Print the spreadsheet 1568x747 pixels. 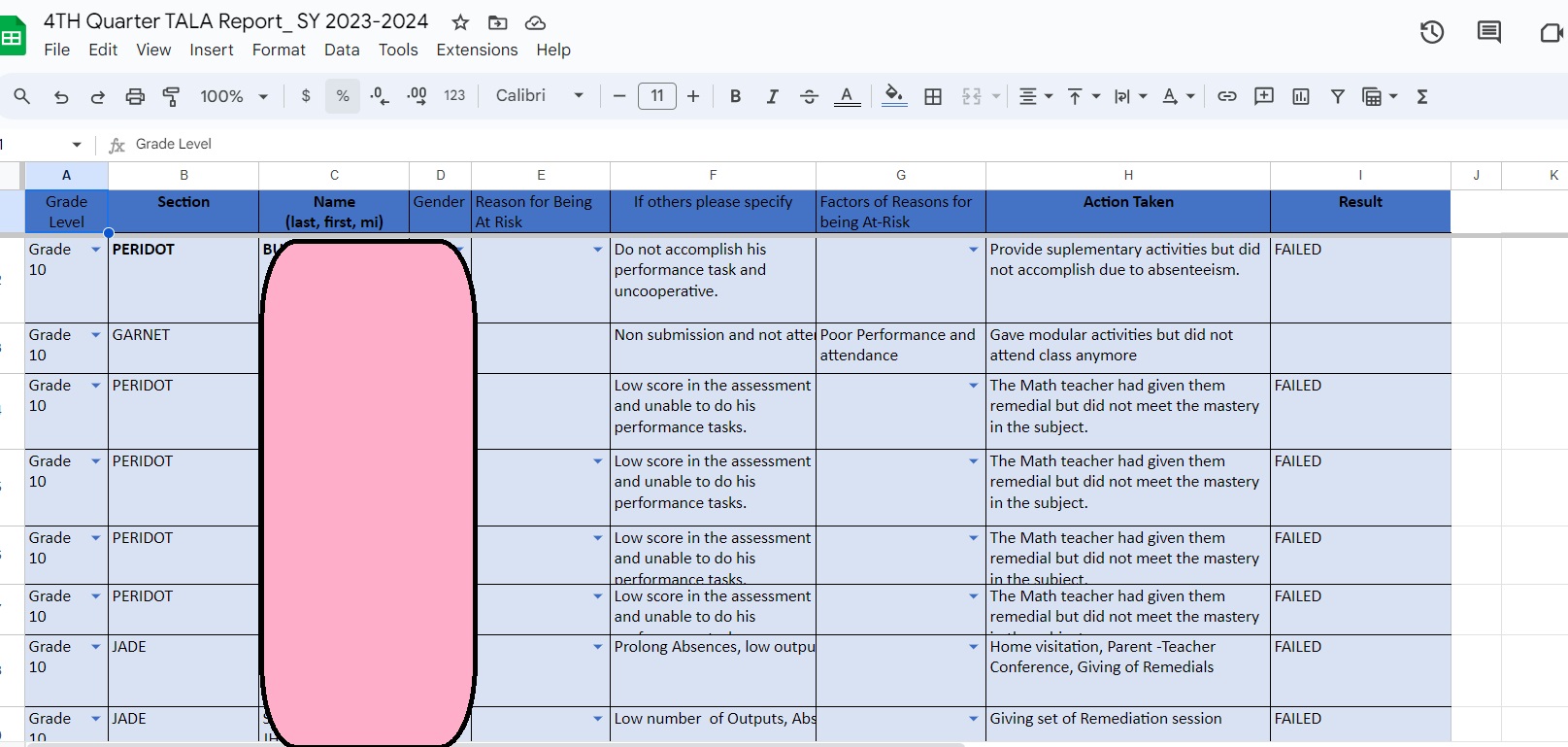pos(135,96)
